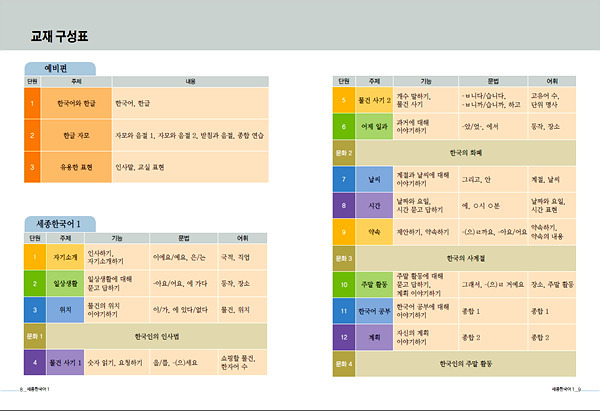Click the grammar cell "-(으)ㄹ까요, -아요/어요"
The width and height of the screenshot is (600, 411).
[x=493, y=232]
